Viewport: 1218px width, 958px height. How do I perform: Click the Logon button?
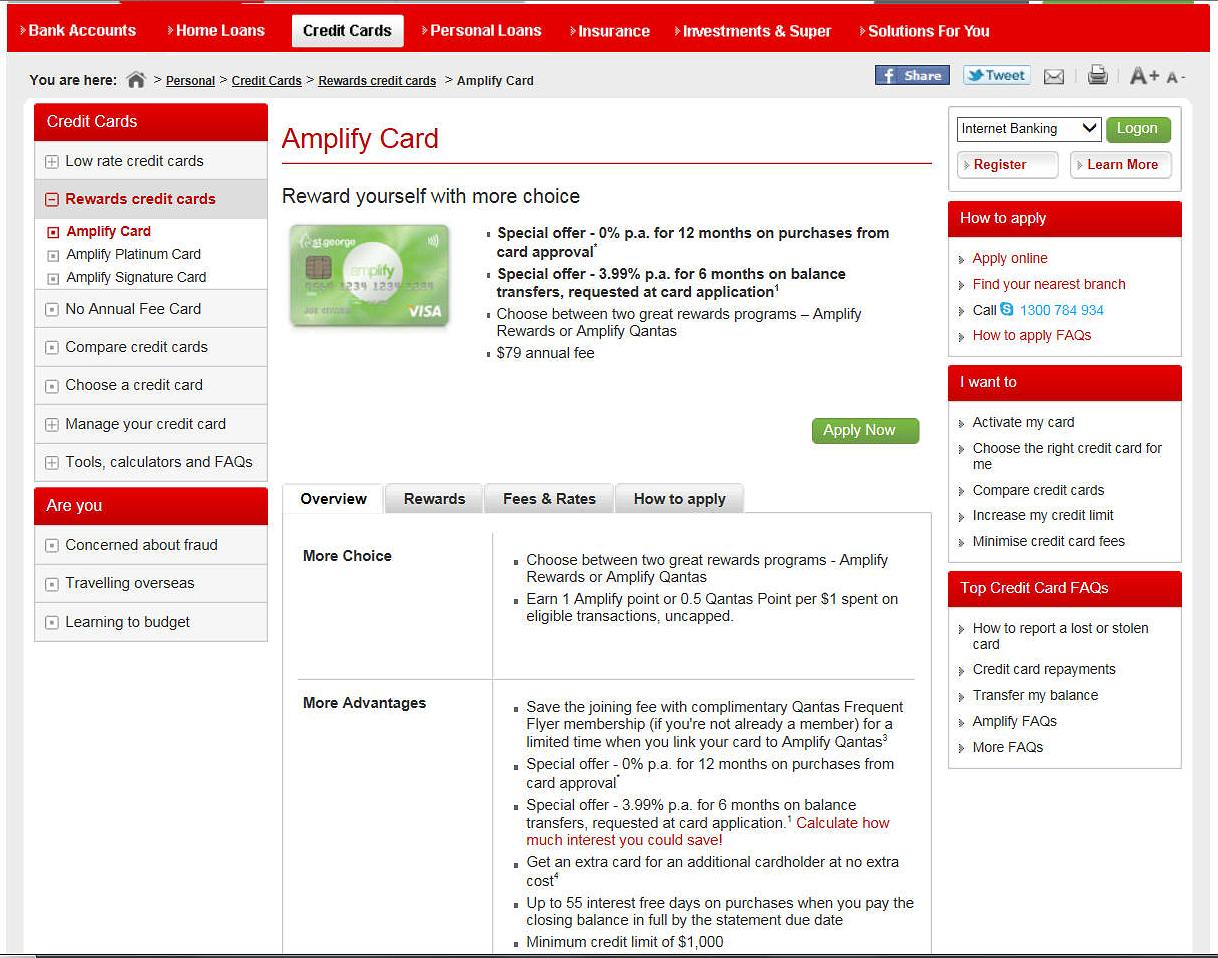tap(1138, 129)
